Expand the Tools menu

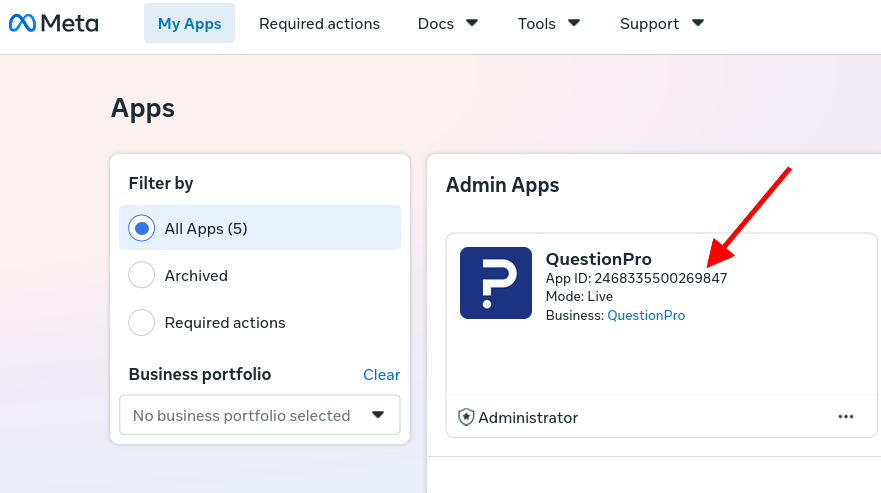pos(548,24)
